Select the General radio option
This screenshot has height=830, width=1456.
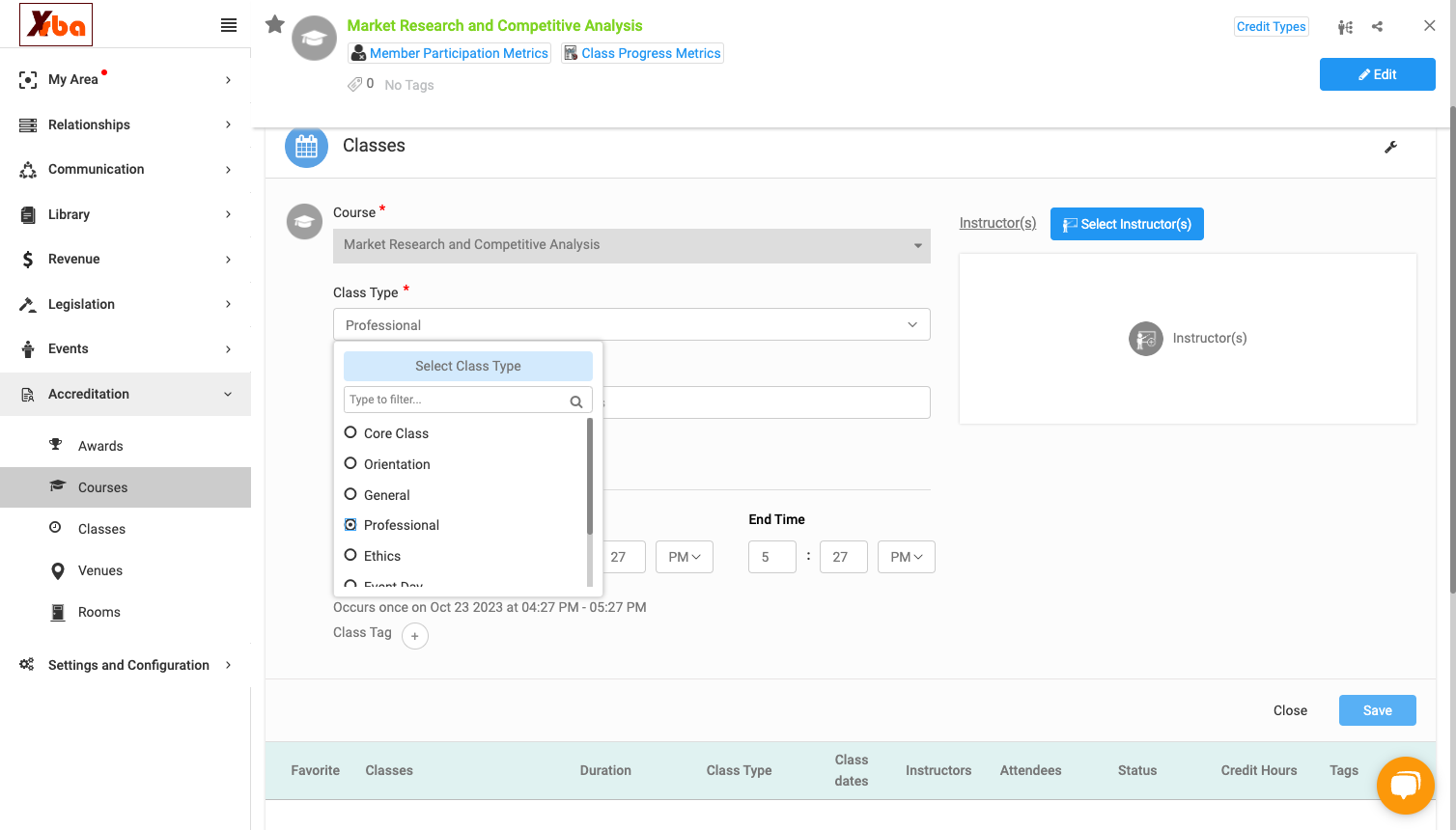(x=350, y=494)
